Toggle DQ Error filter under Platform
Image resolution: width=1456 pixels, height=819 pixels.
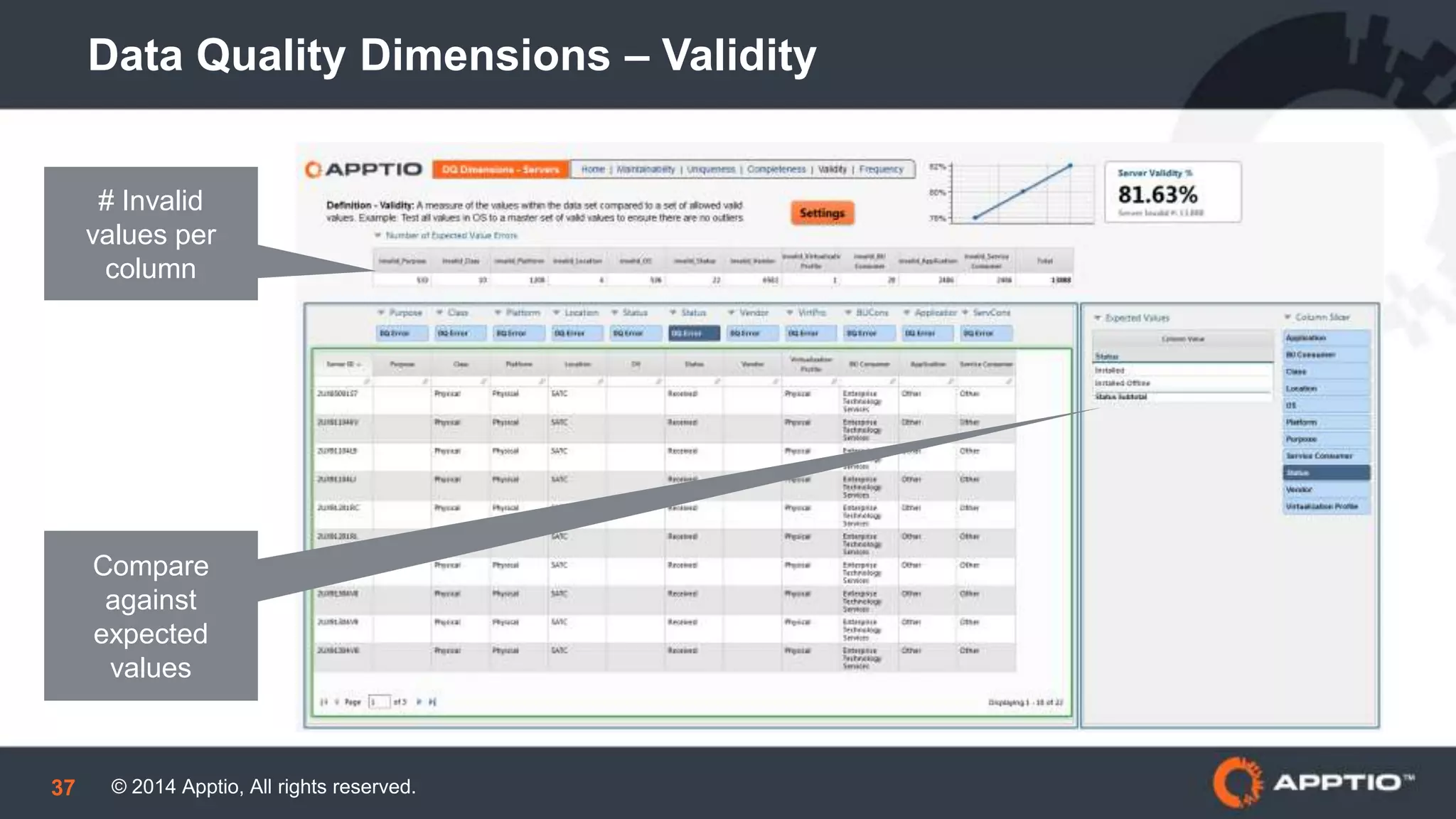click(518, 333)
